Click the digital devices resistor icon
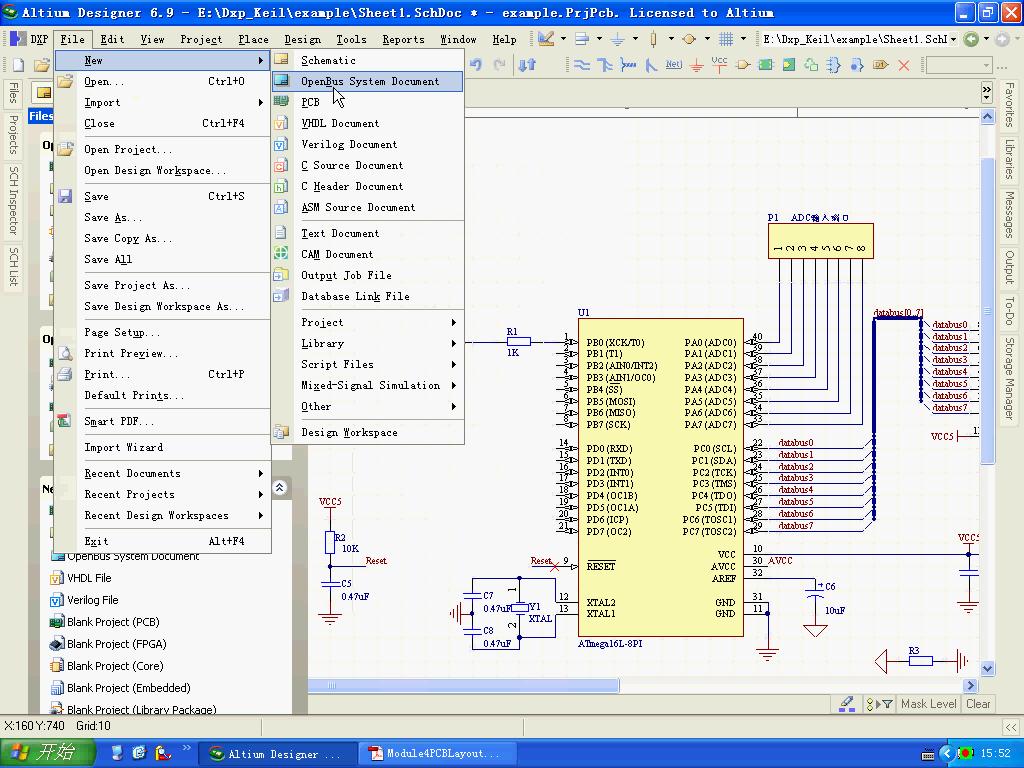The image size is (1024, 768). point(654,39)
